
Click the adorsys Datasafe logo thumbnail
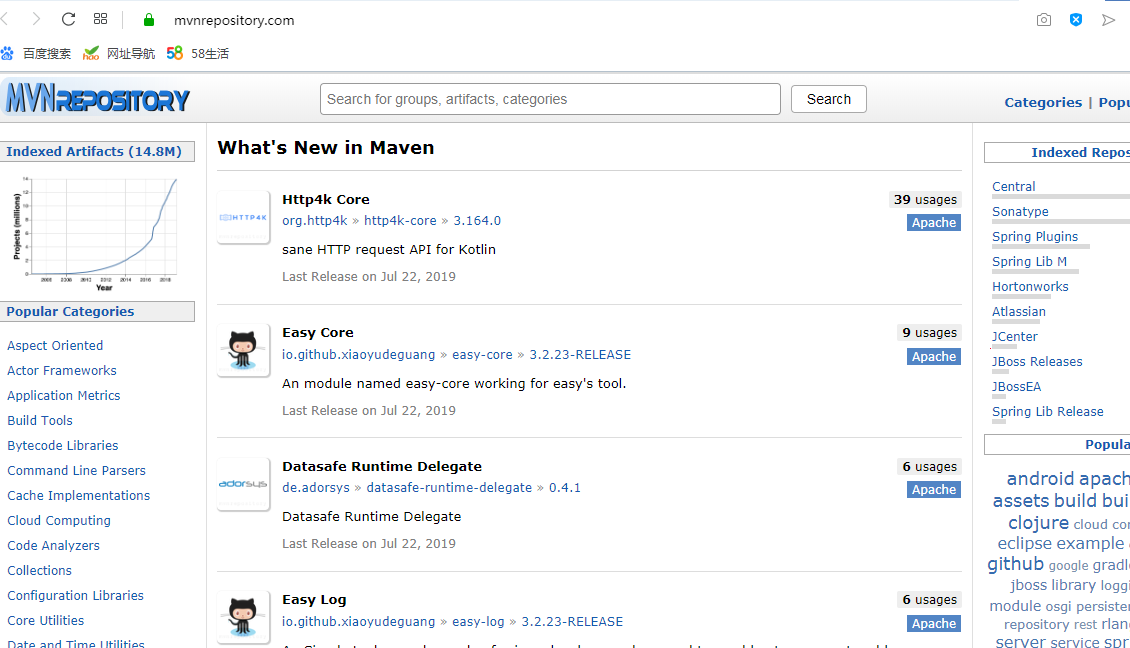pyautogui.click(x=243, y=484)
